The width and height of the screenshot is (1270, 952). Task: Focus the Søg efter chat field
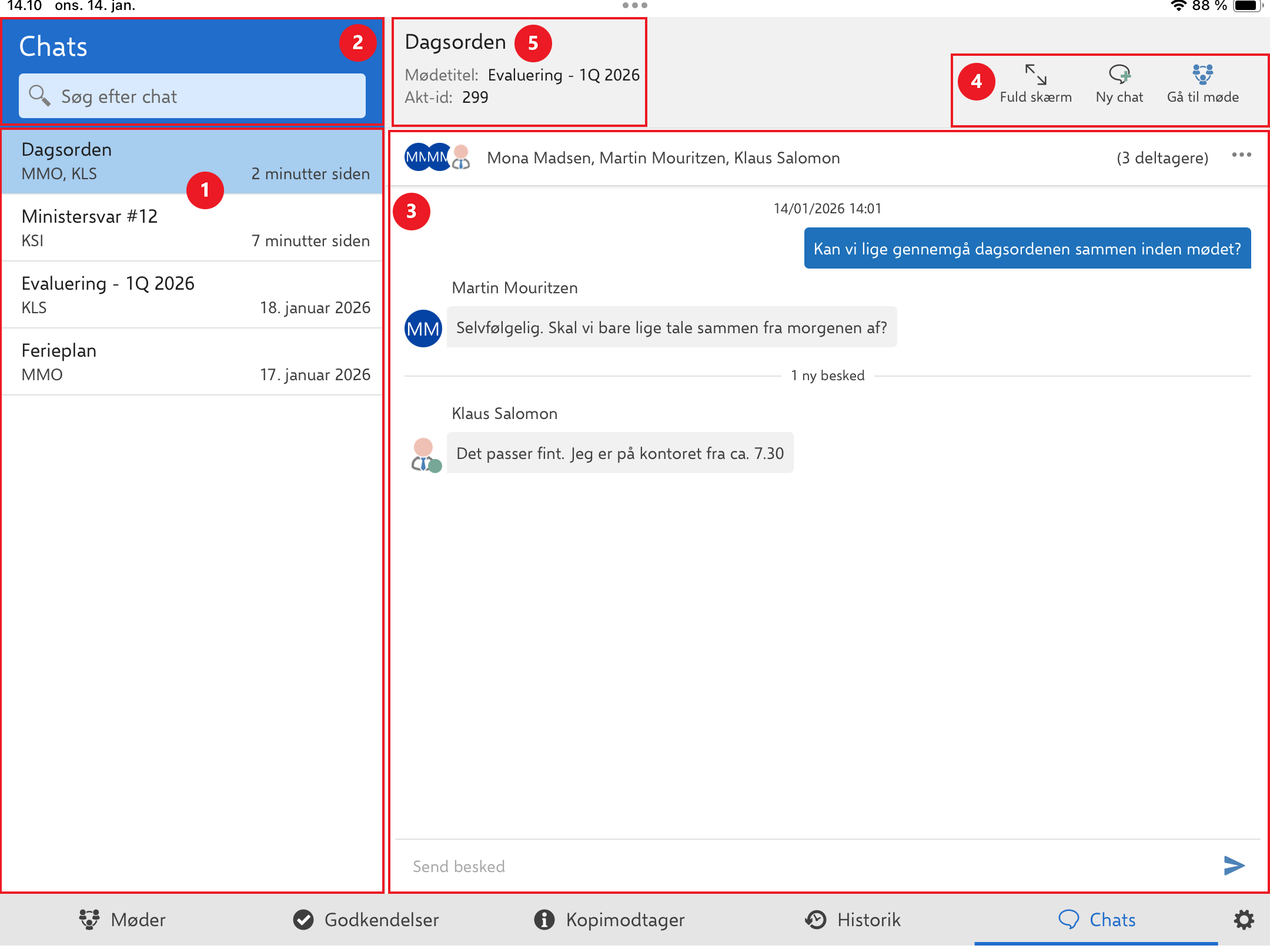[x=192, y=96]
